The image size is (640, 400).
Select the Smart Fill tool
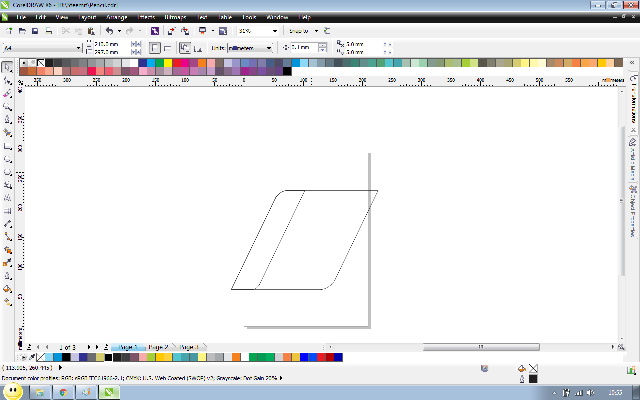click(x=7, y=133)
